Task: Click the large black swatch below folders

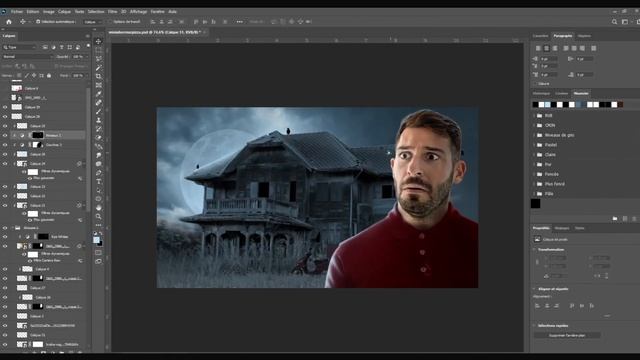Action: point(536,203)
